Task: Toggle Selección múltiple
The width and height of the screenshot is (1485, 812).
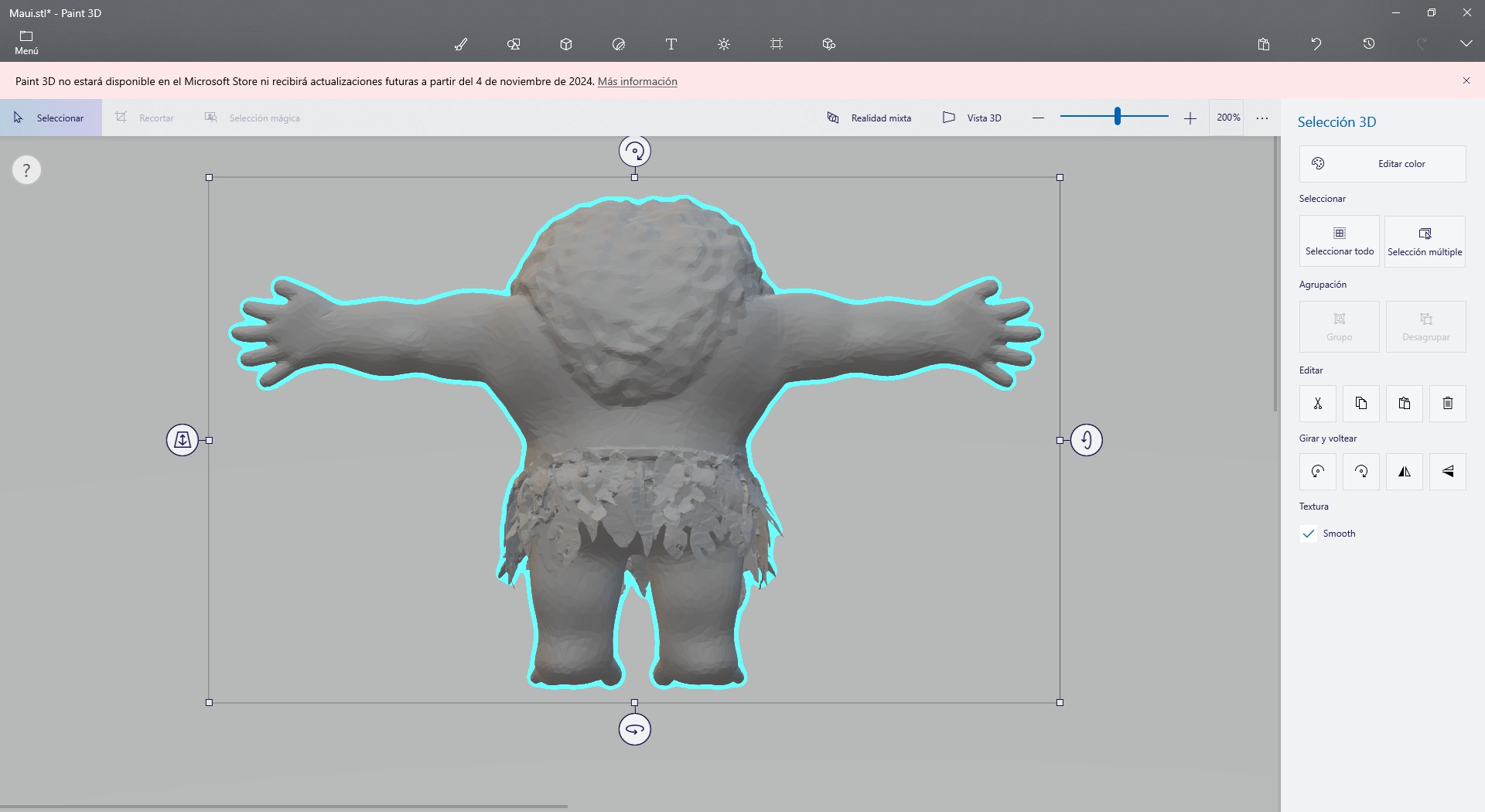Action: tap(1425, 241)
